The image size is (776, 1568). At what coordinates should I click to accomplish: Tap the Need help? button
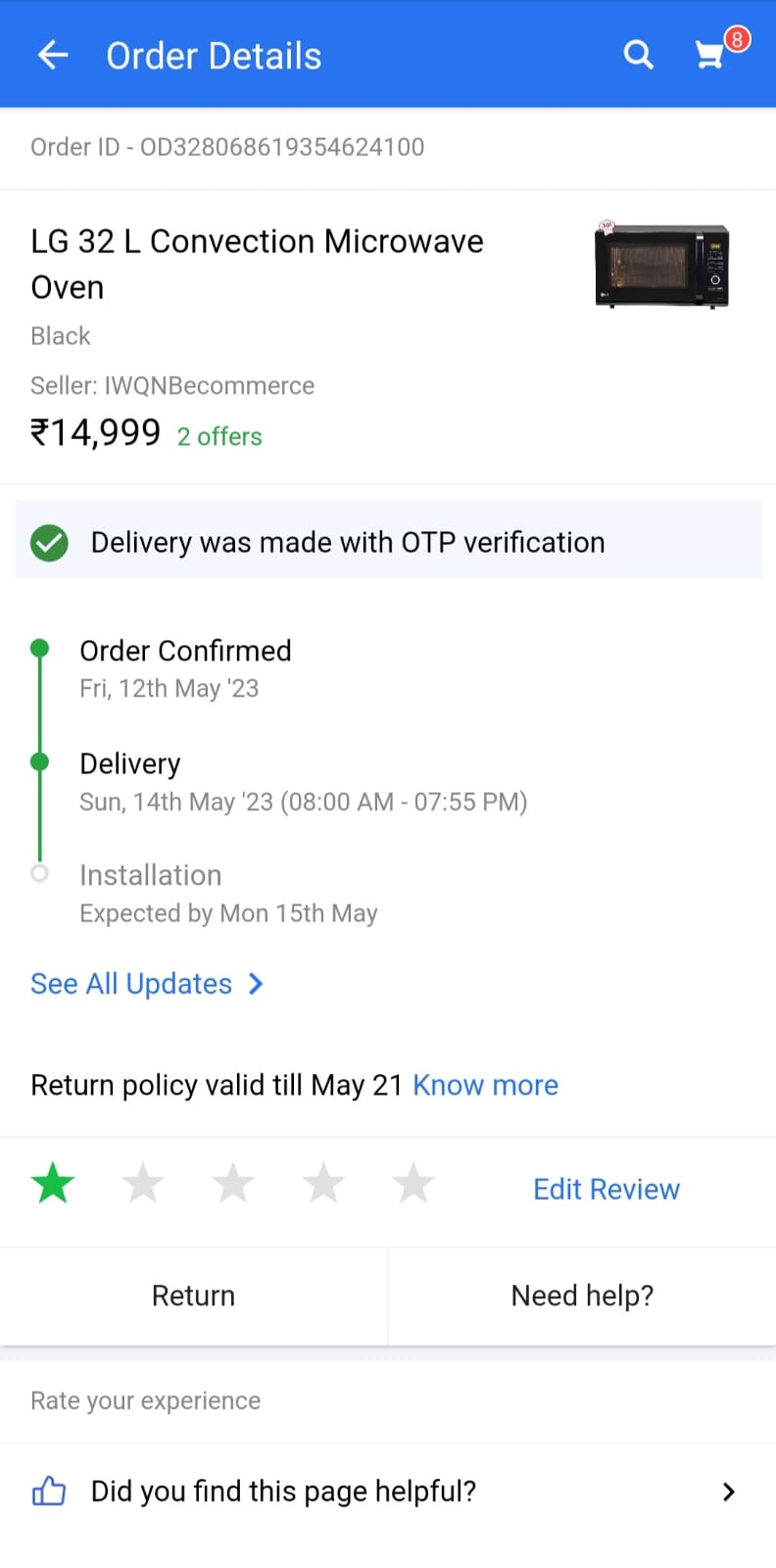582,1296
